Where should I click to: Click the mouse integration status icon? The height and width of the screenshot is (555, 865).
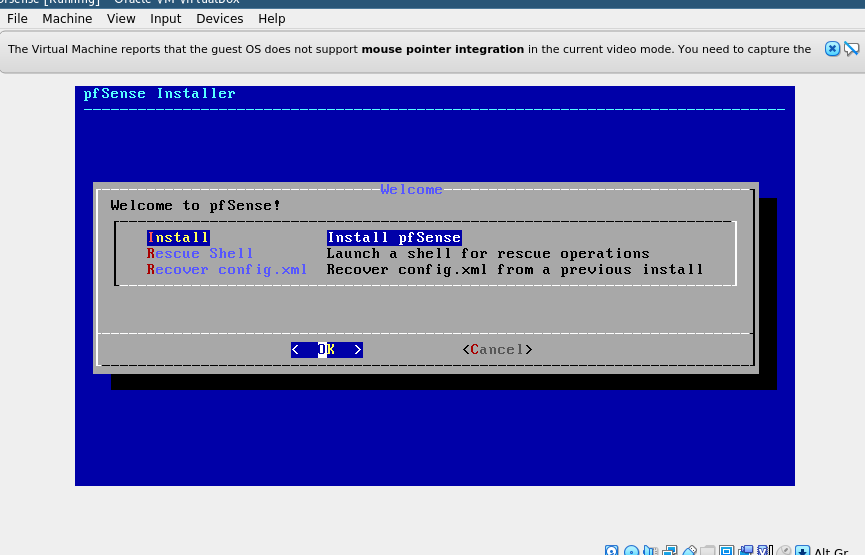[x=784, y=551]
